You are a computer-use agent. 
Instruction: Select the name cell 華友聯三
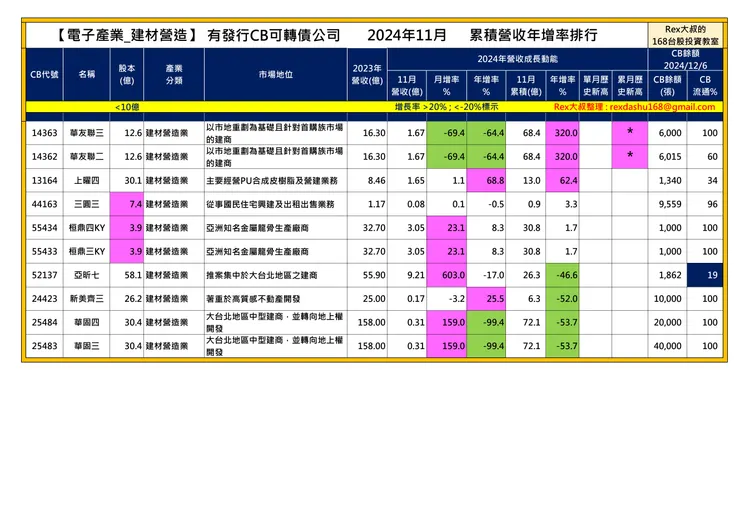tap(86, 133)
